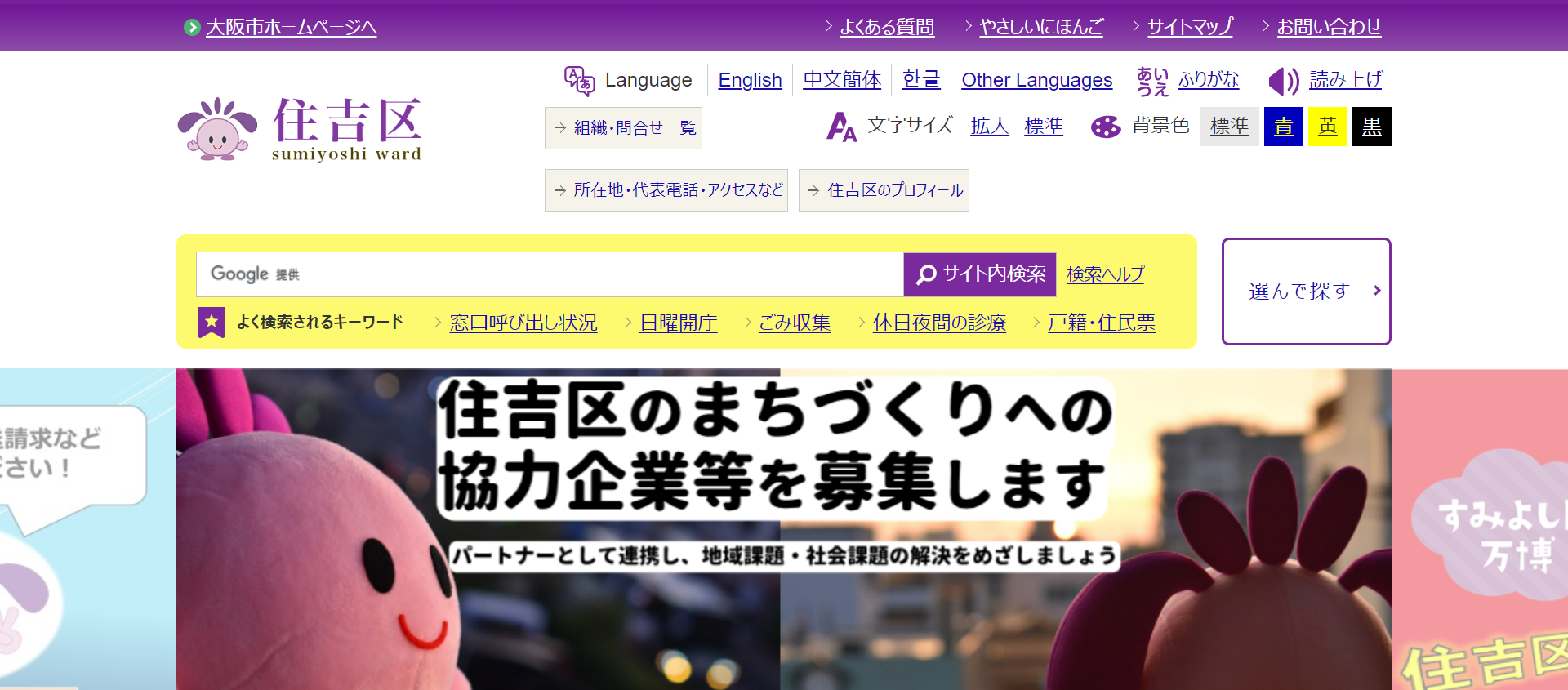Expand 選んで探す panel

point(1307,292)
